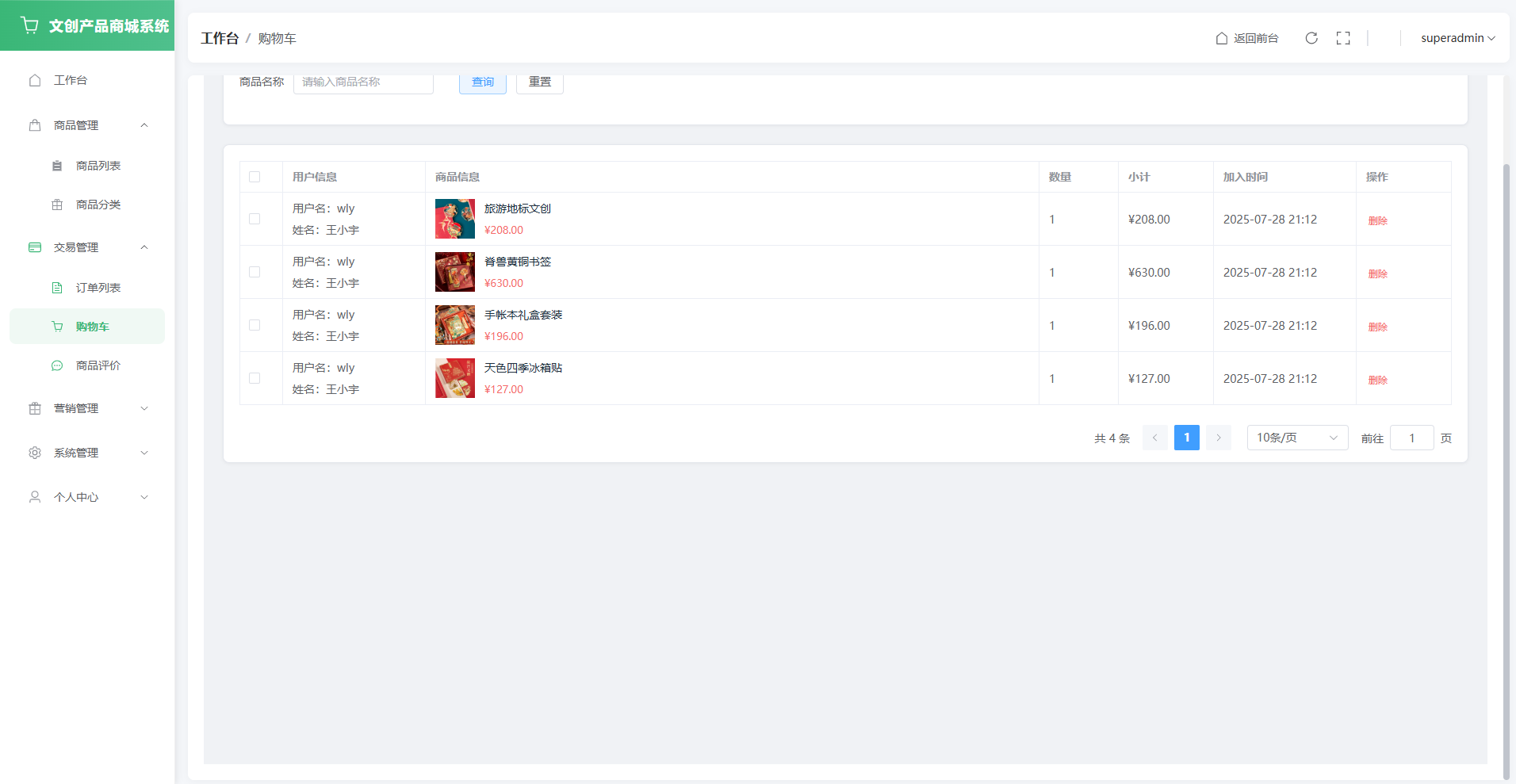Viewport: 1516px width, 784px height.
Task: Navigate to 商品列表 menu item
Action: (98, 166)
